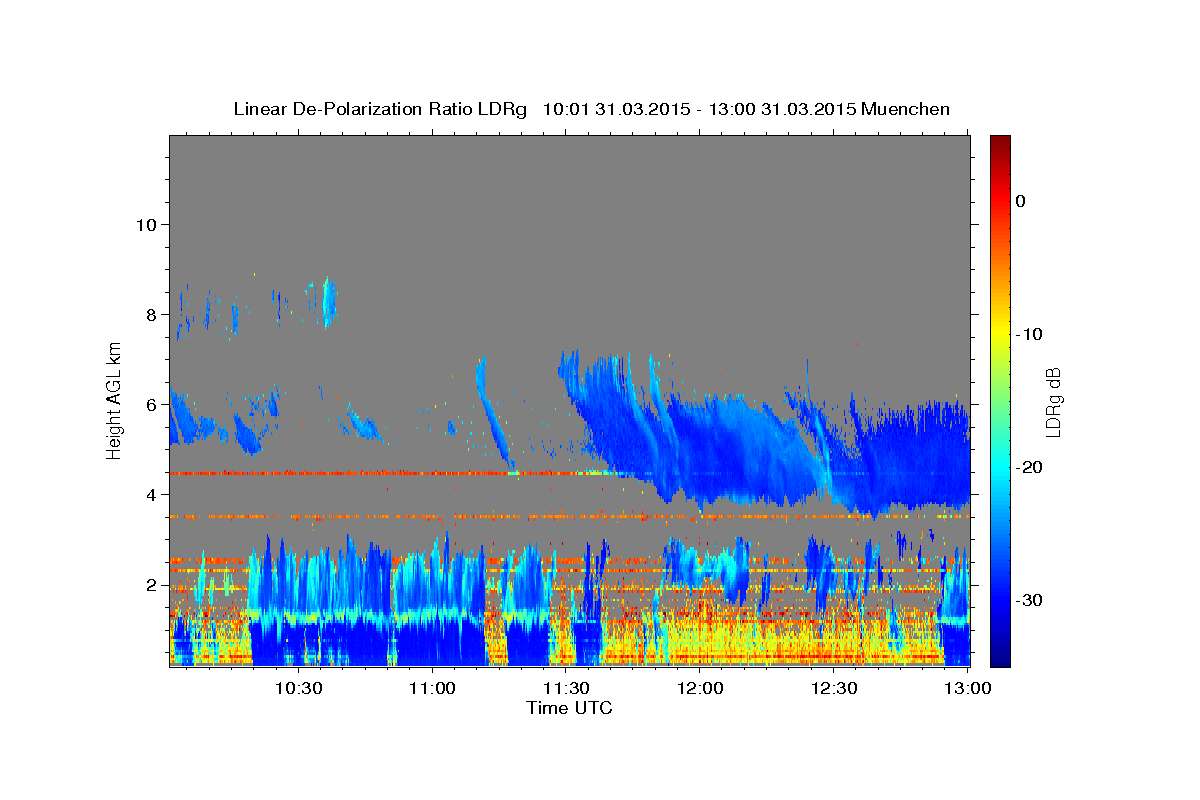The image size is (1200, 800).
Task: Click the 'Time UTC' axis label
Action: pos(569,708)
